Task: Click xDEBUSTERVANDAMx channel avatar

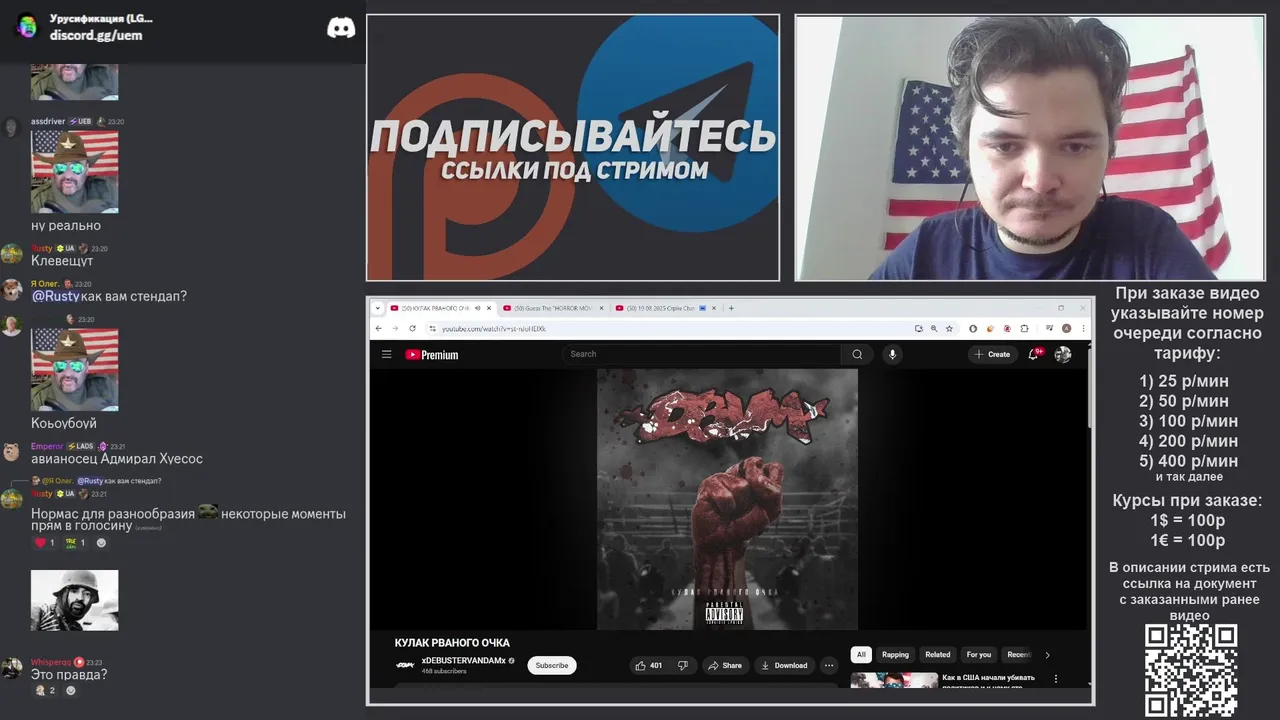Action: [405, 665]
